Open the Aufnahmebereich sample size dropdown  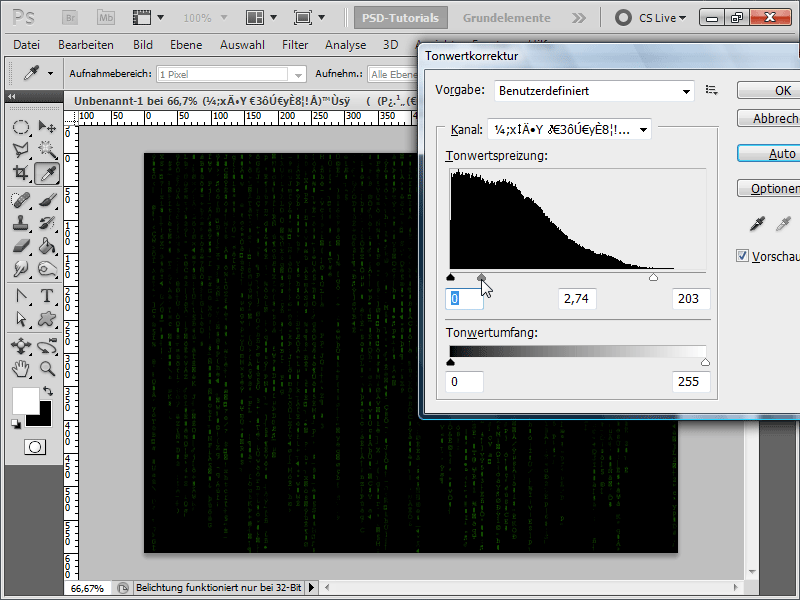click(231, 74)
